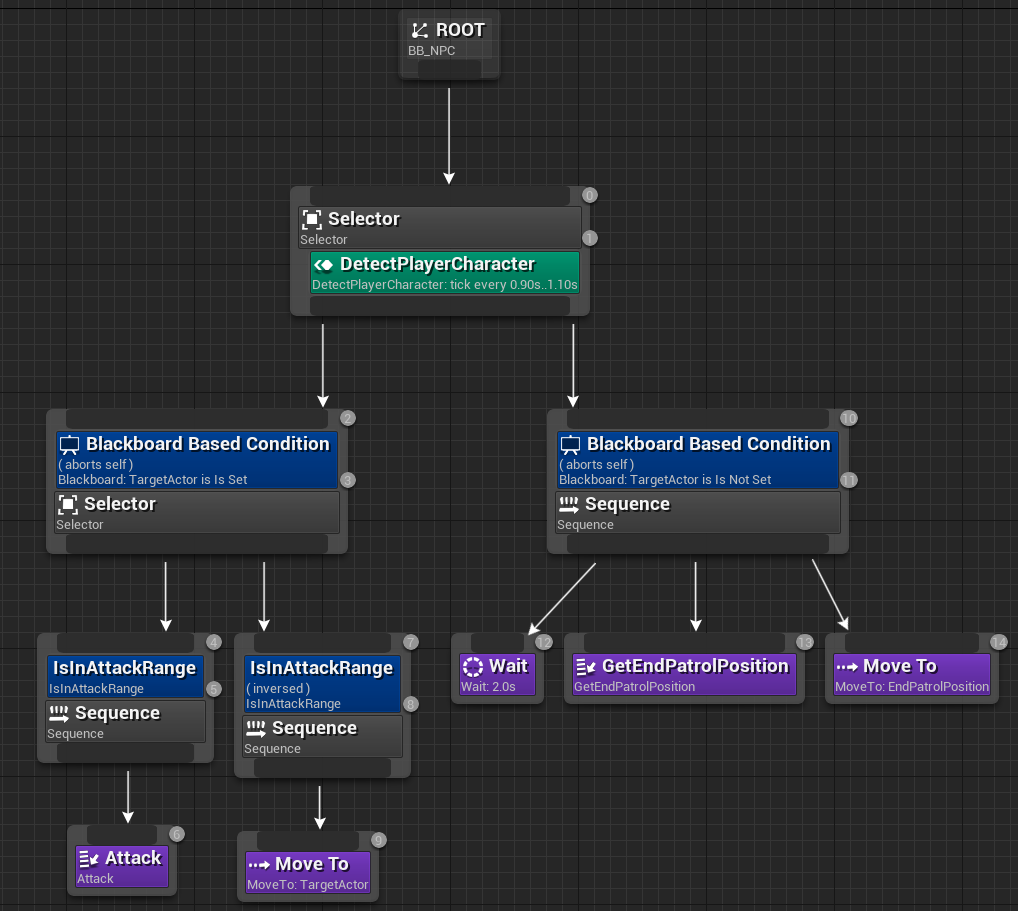Select Sequence under inversed IsInAttackRange
The width and height of the screenshot is (1018, 911).
[322, 736]
